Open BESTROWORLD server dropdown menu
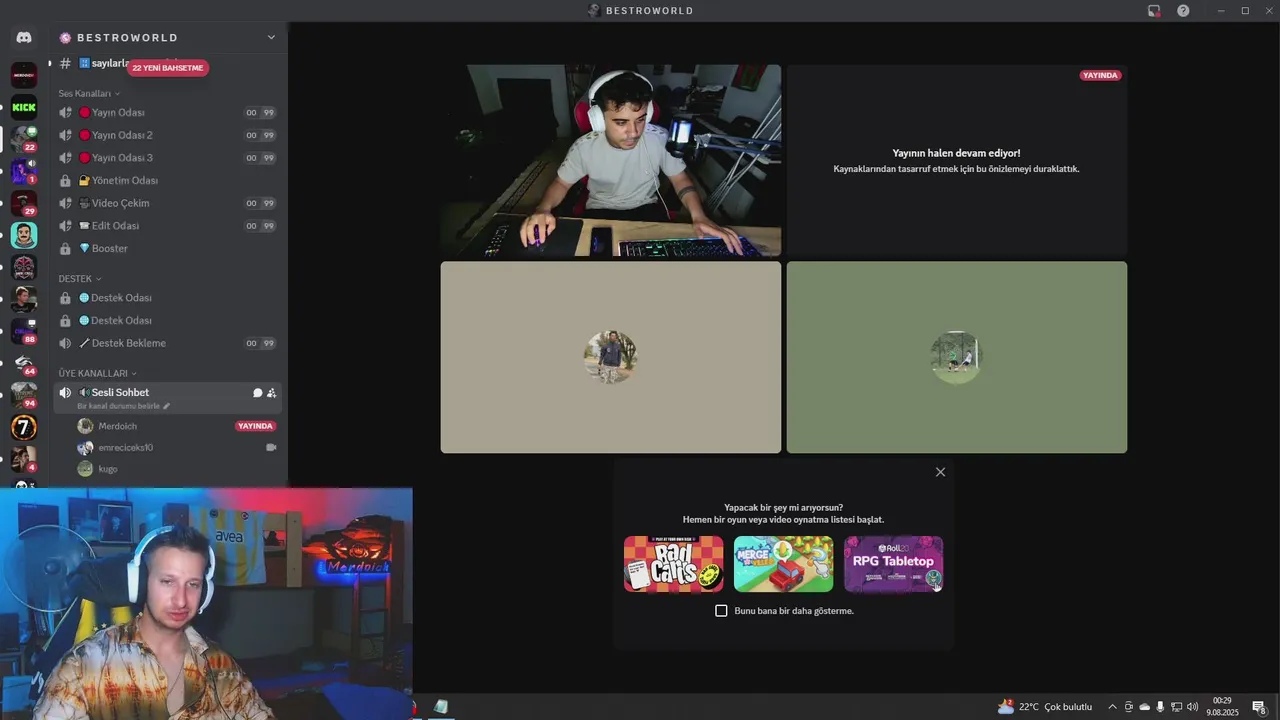This screenshot has width=1280, height=720. point(271,37)
